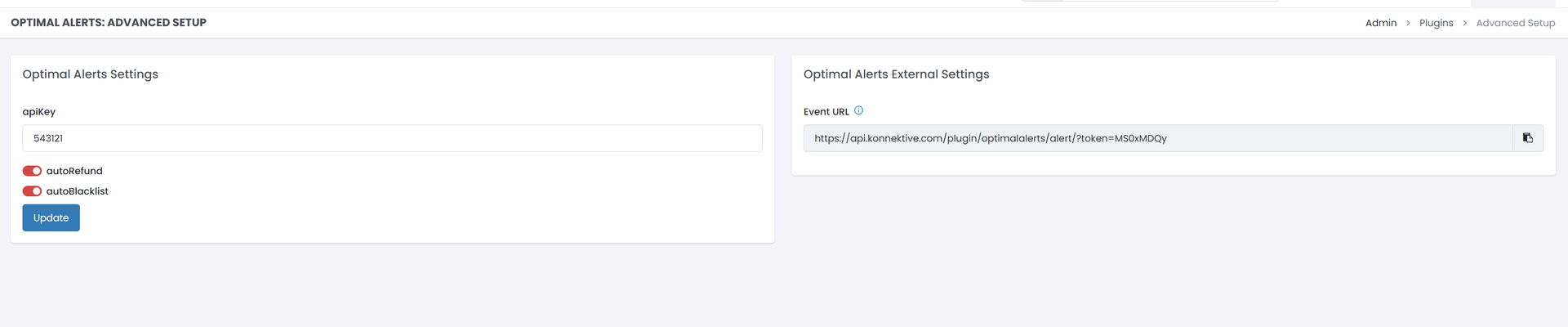Click the Optimal Alerts Settings panel heading

click(90, 74)
